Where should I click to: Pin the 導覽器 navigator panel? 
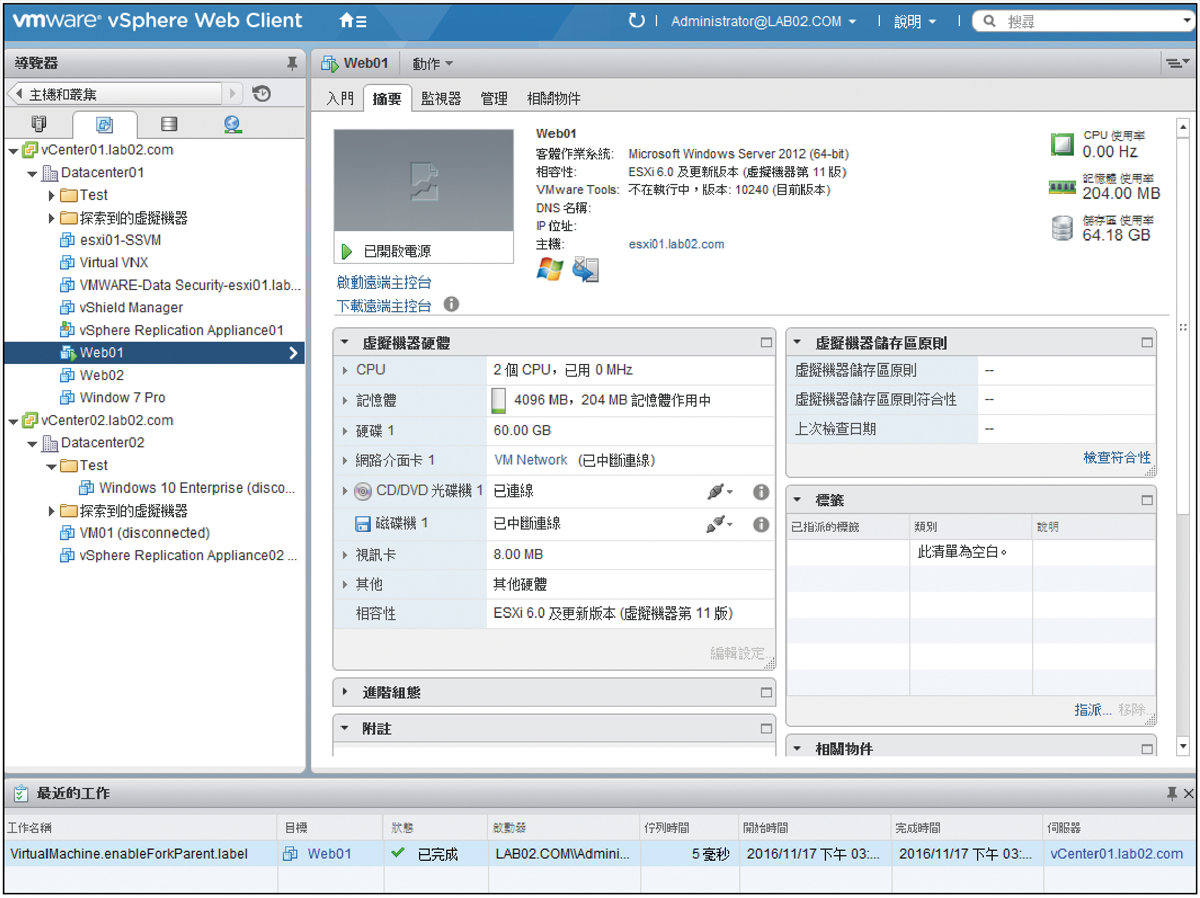[291, 63]
